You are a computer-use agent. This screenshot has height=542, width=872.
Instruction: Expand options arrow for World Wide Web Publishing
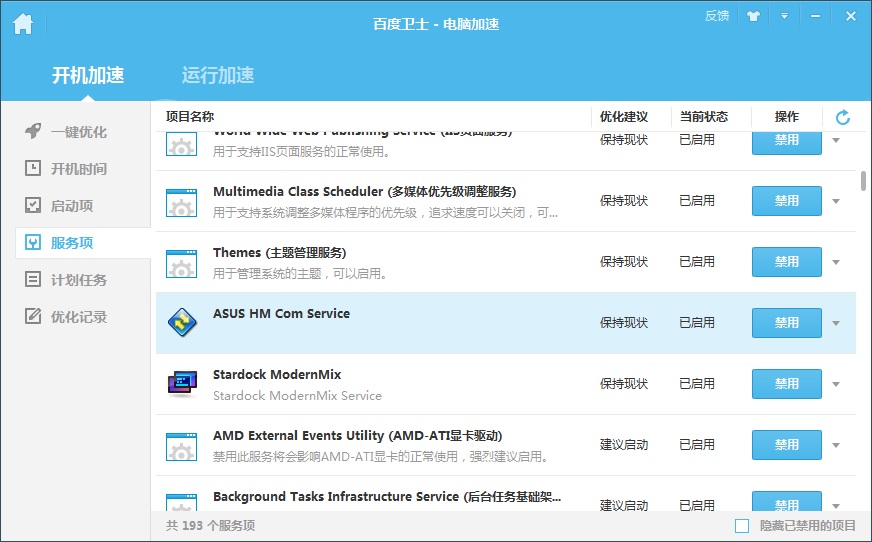pos(836,140)
